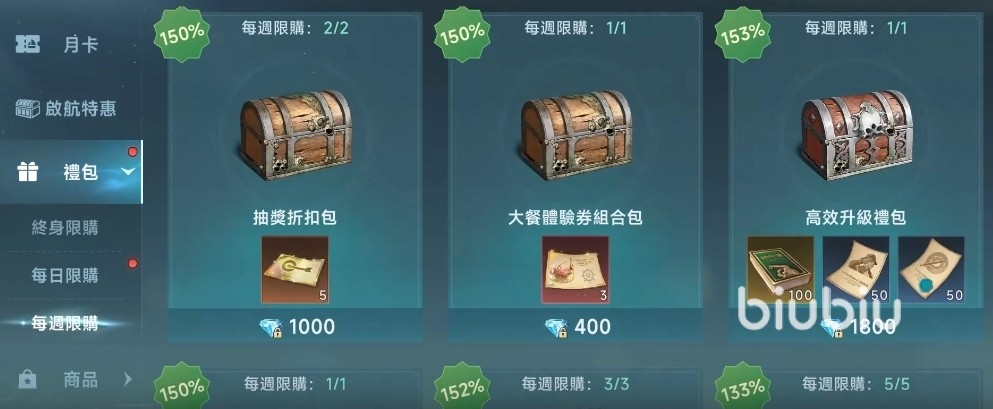
Task: Open the 月卡 ticket icon
Action: [27, 45]
